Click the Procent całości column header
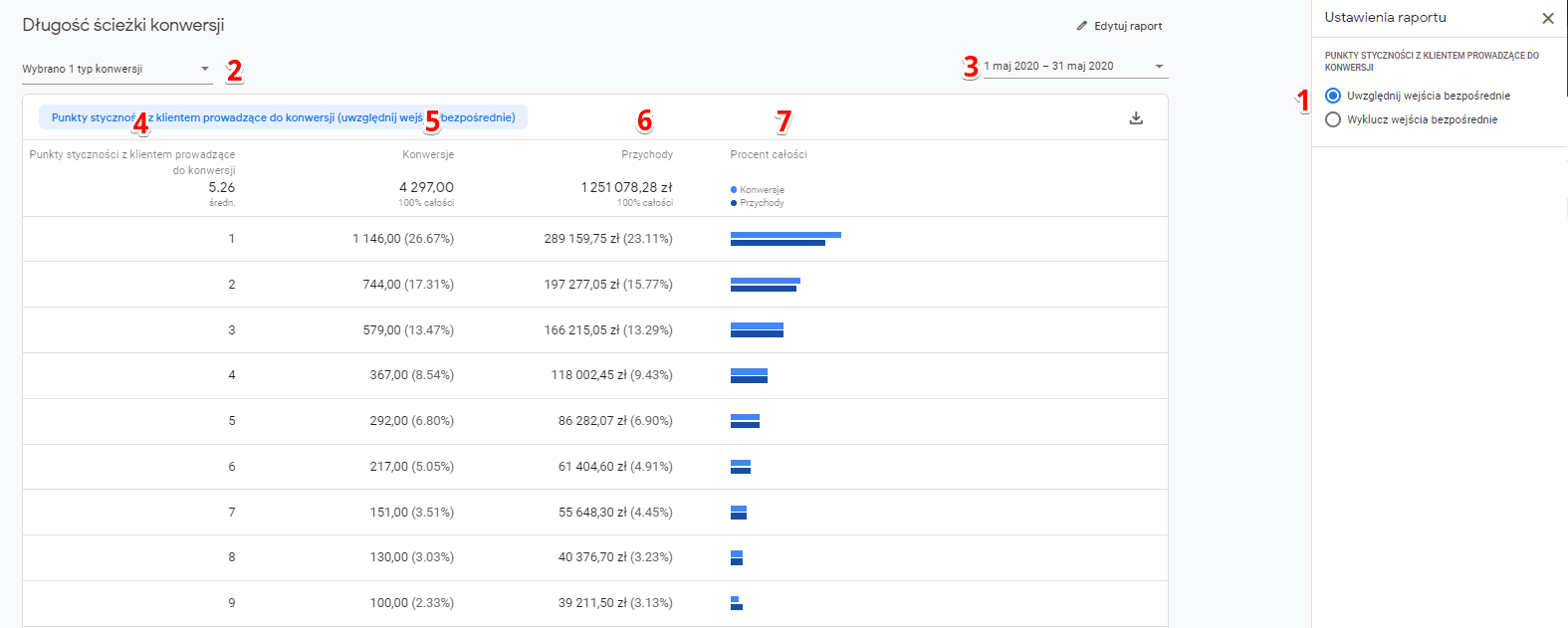Image resolution: width=1568 pixels, height=628 pixels. coord(769,154)
